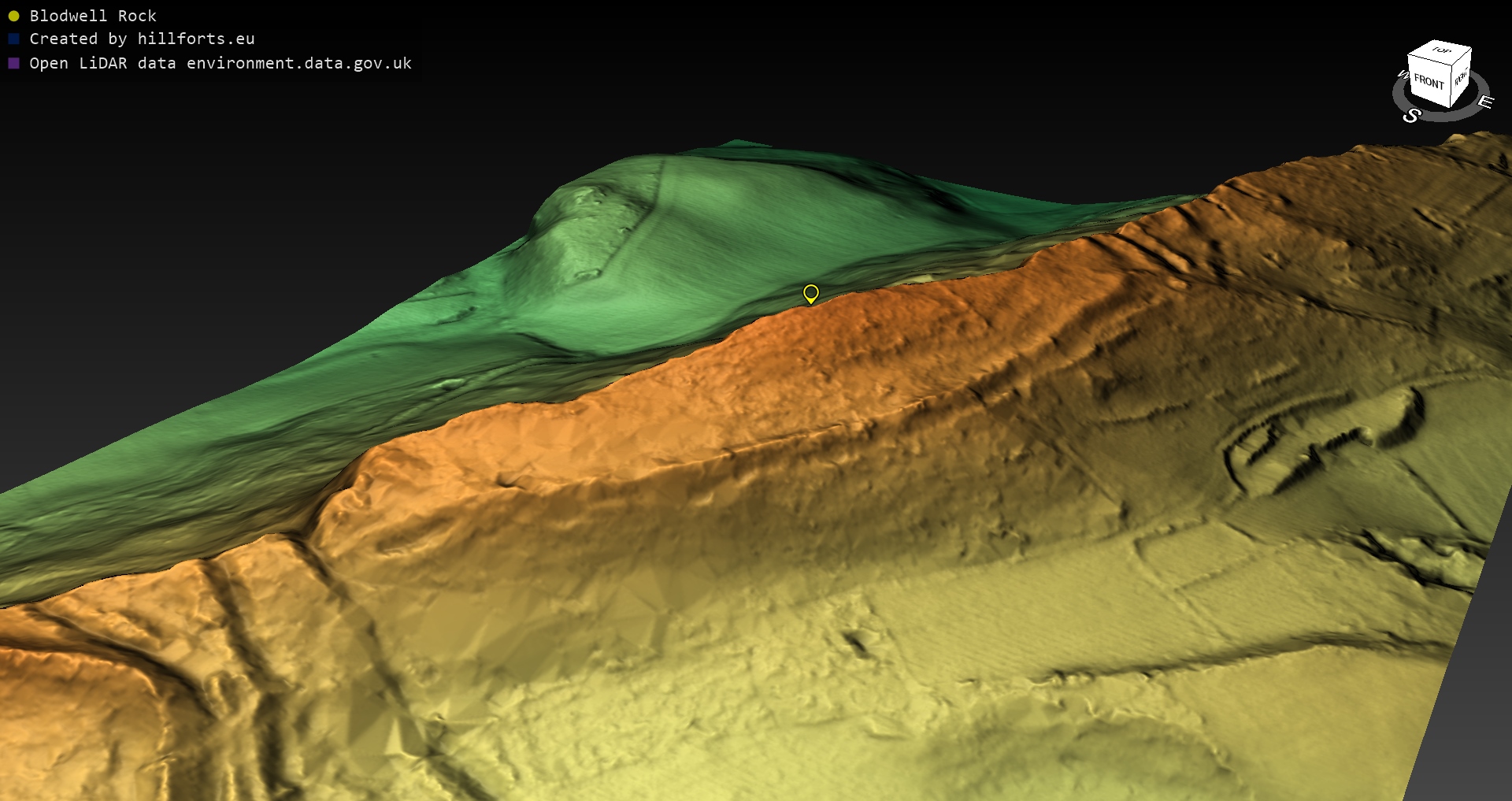Click the dark blue square legend marker

tap(13, 39)
